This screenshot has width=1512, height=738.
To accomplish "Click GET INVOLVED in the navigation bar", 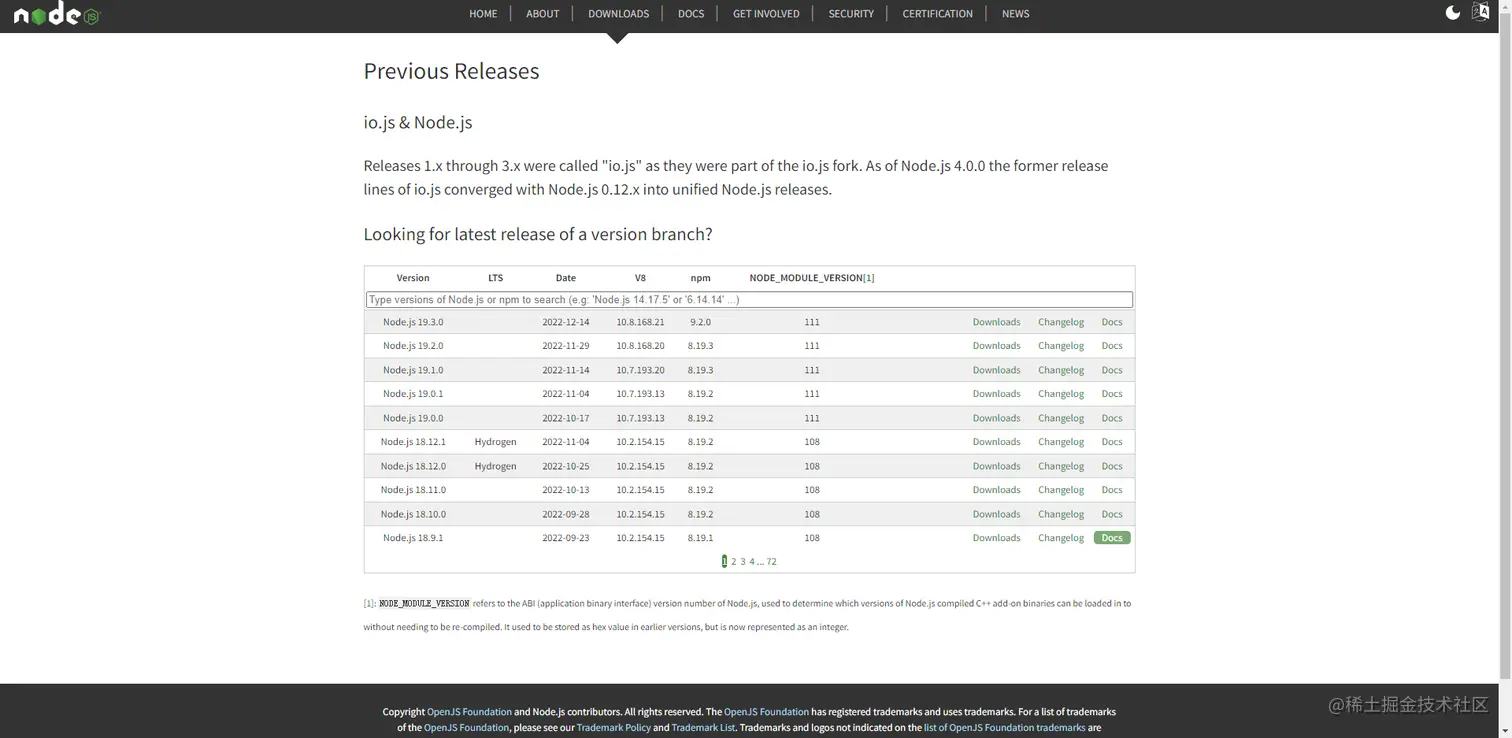I will click(x=766, y=14).
